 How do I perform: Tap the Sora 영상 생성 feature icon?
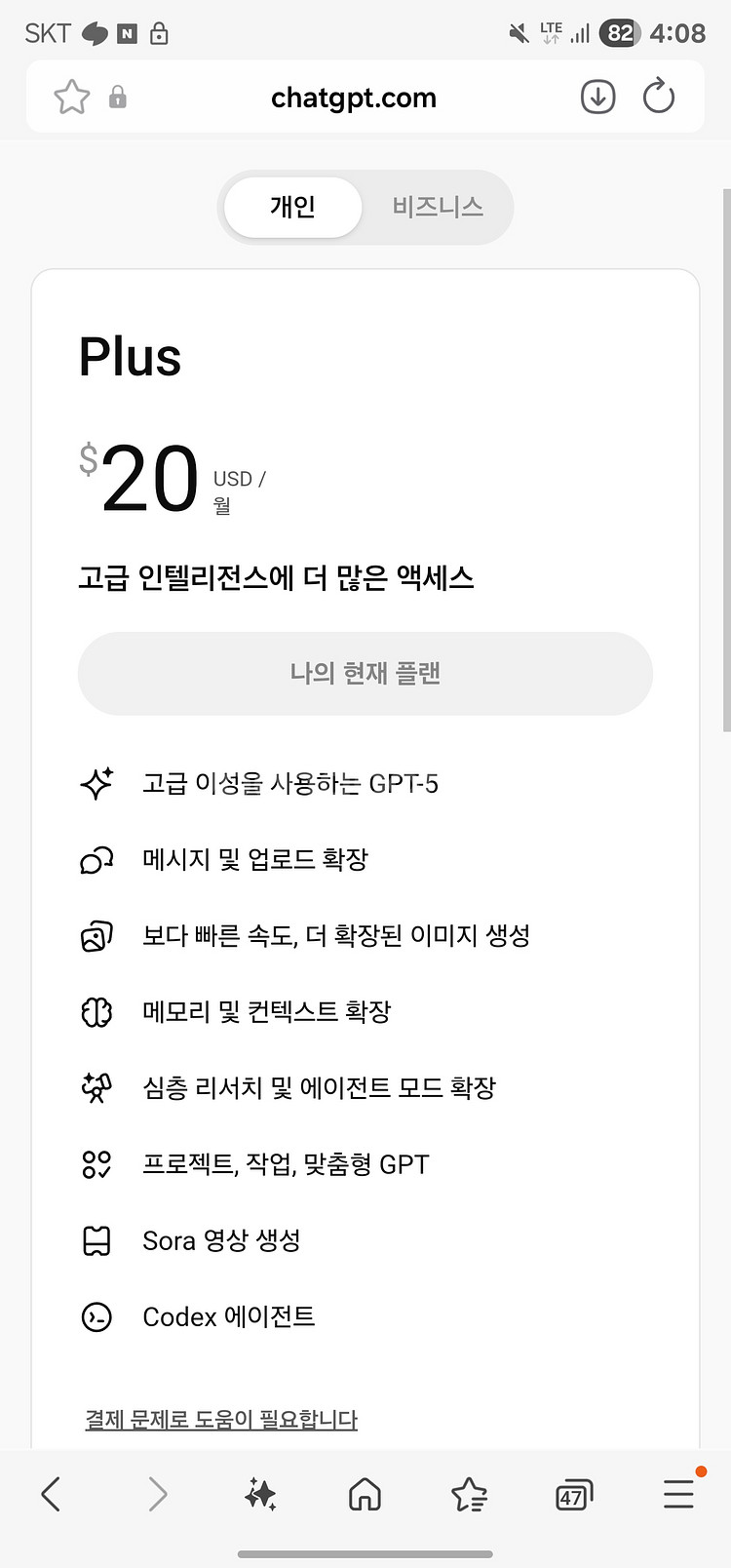(x=96, y=1241)
